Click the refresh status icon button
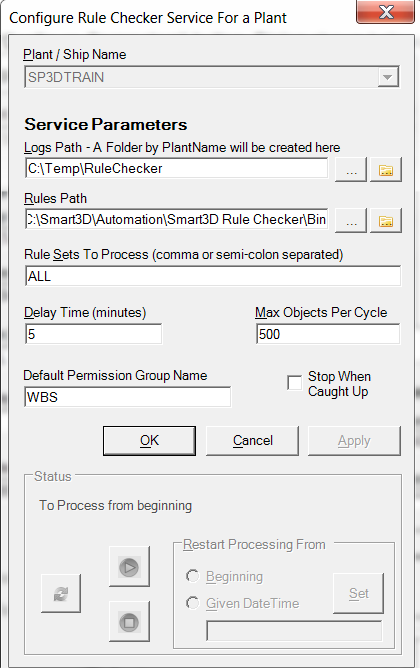The image size is (420, 668). [x=61, y=593]
